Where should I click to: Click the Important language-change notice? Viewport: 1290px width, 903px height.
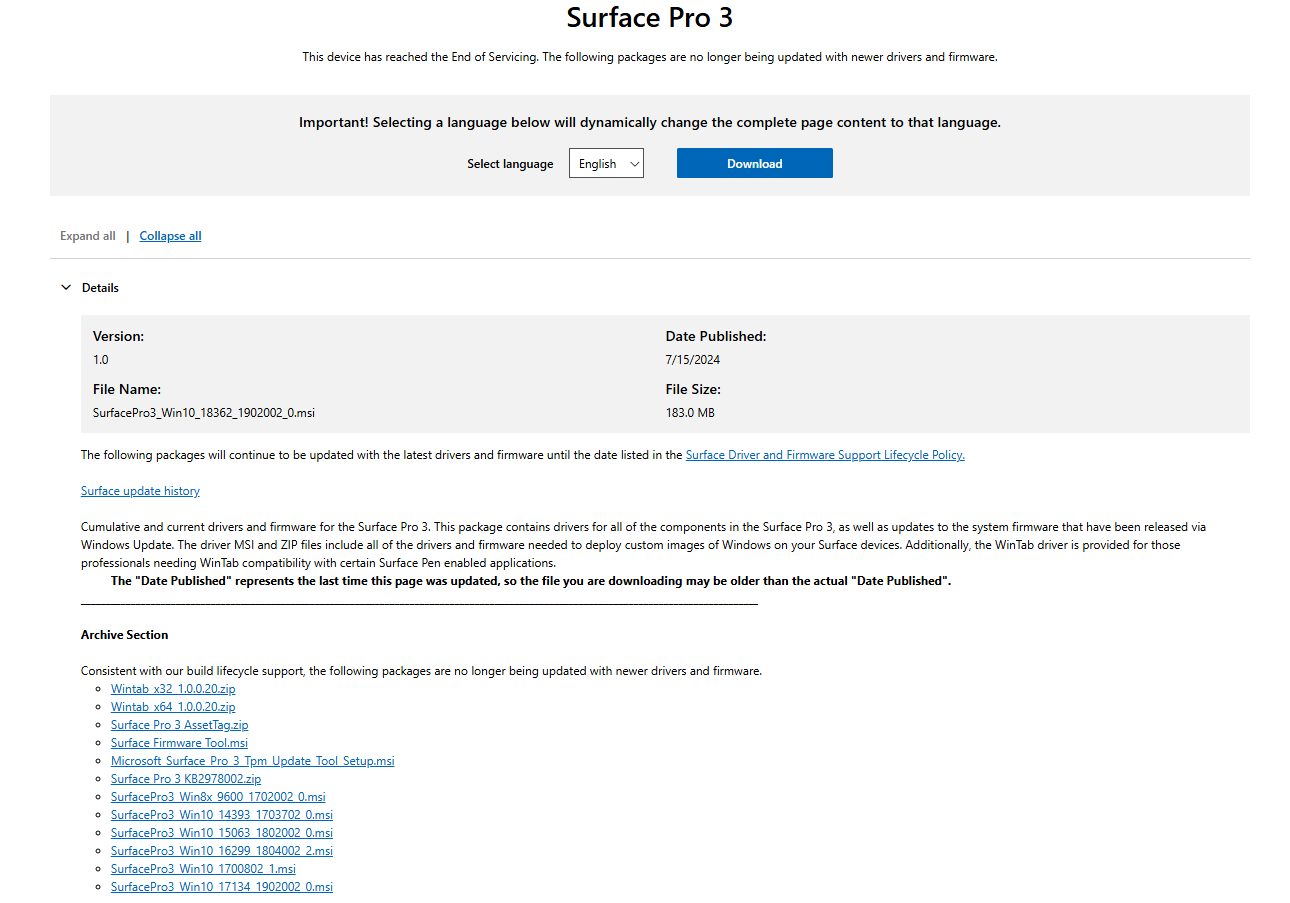pos(650,123)
